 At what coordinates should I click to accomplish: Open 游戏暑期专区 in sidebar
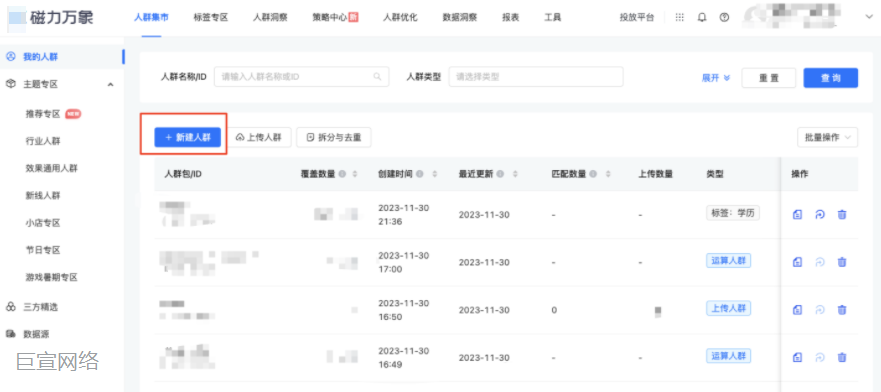(52, 277)
